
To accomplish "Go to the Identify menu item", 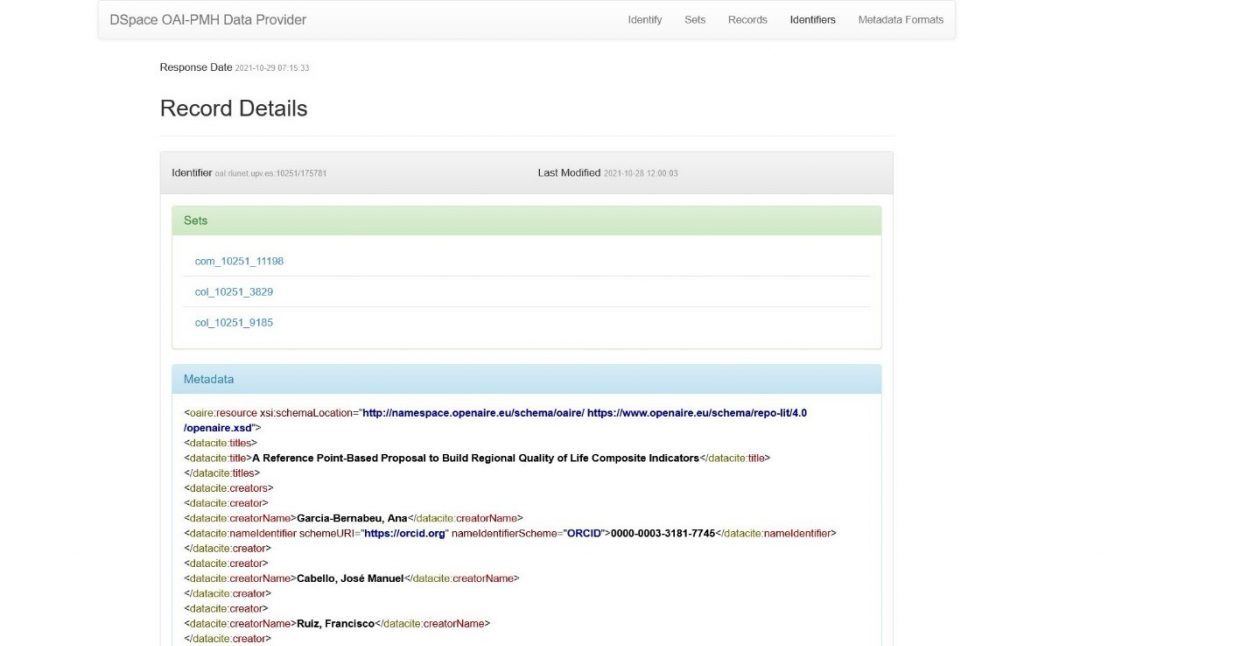I will pos(644,20).
